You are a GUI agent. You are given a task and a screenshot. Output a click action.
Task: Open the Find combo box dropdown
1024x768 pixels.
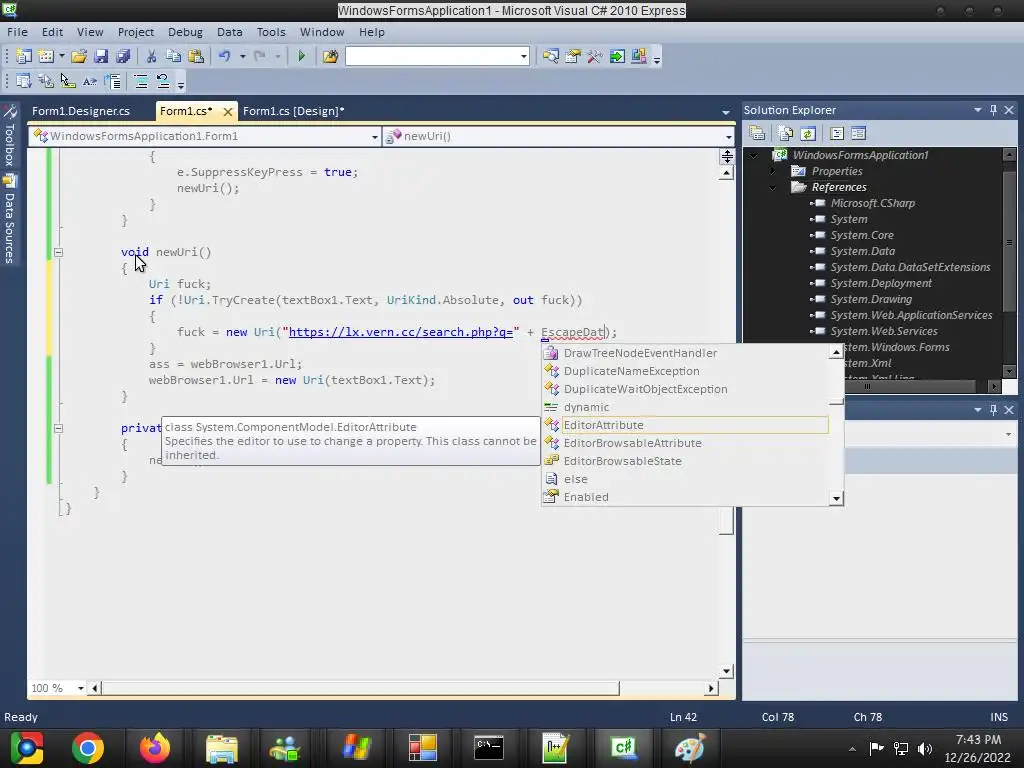tap(523, 57)
